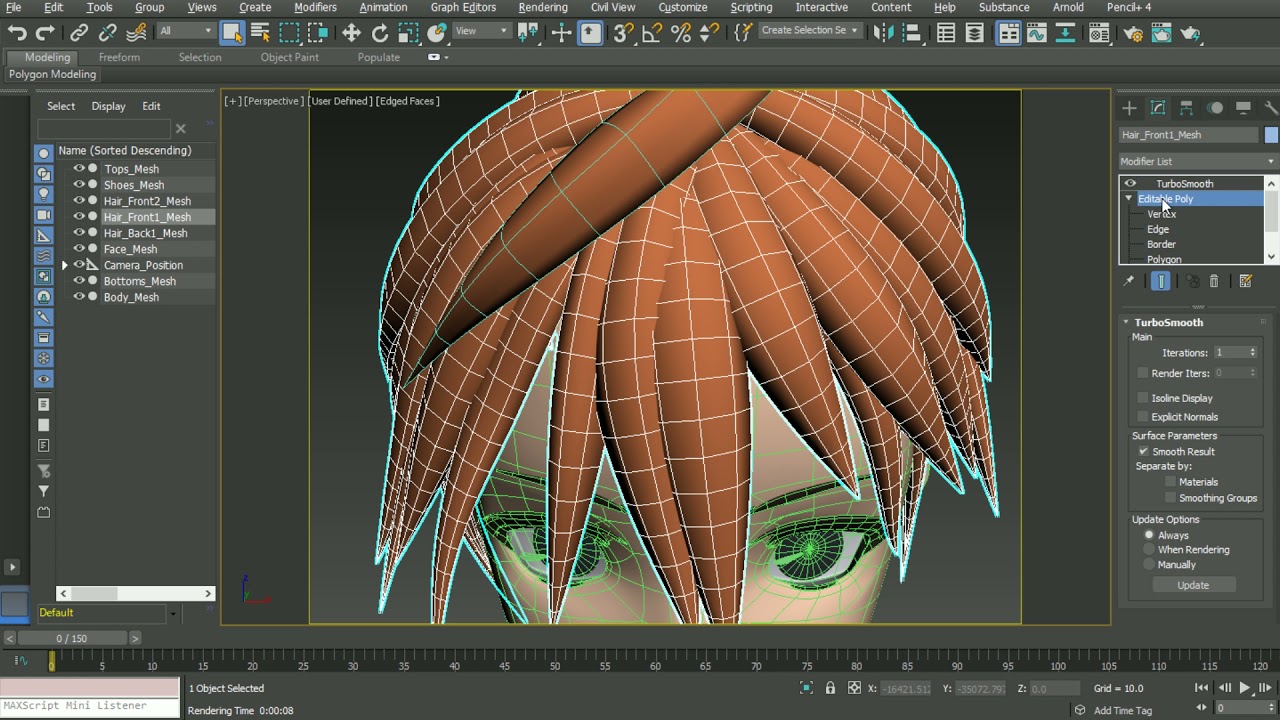Open the Create command panel

[1129, 108]
